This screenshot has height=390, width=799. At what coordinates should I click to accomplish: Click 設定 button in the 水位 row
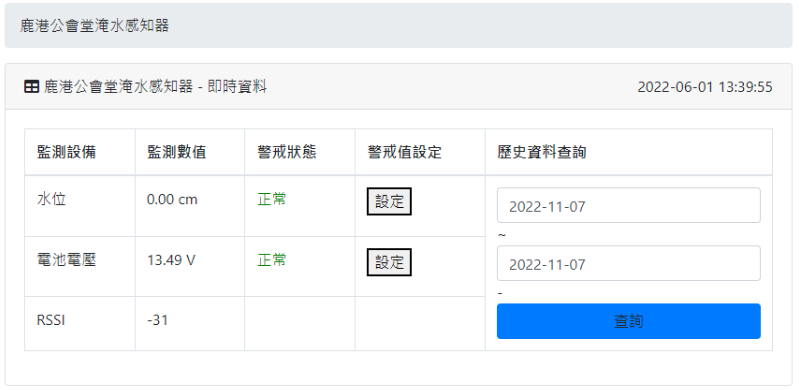point(389,201)
